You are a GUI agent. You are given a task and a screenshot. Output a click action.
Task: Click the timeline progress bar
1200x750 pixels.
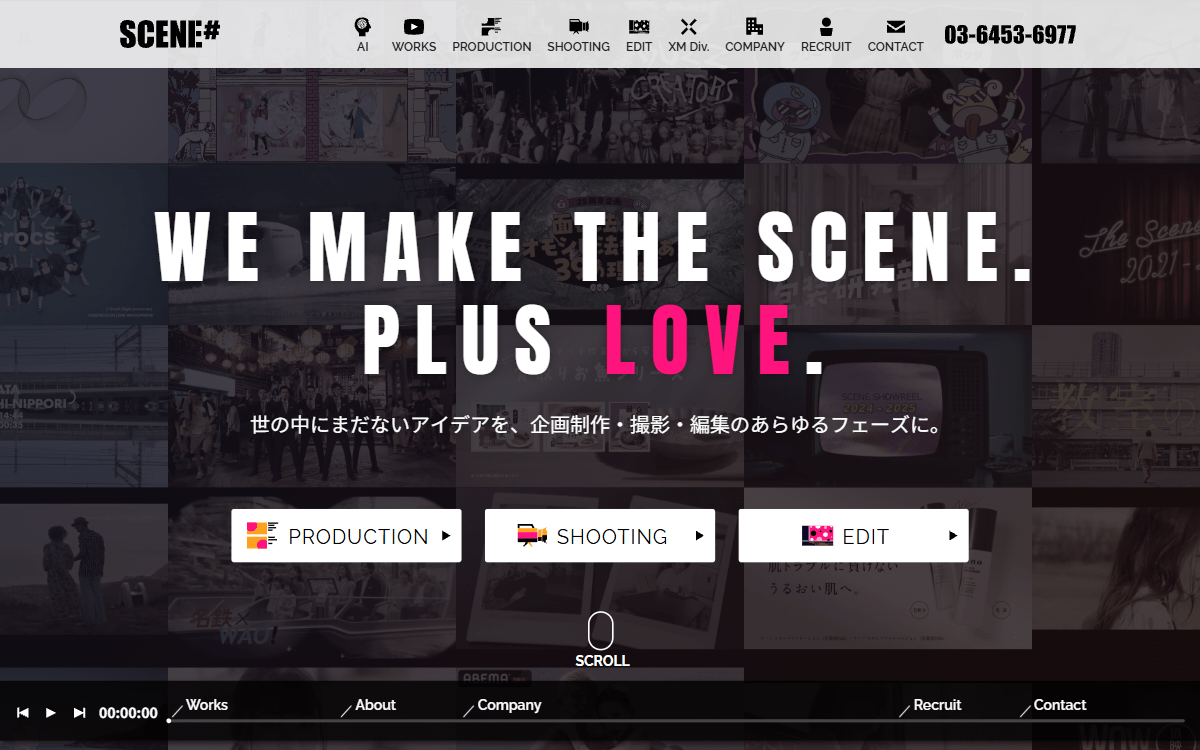coord(676,721)
